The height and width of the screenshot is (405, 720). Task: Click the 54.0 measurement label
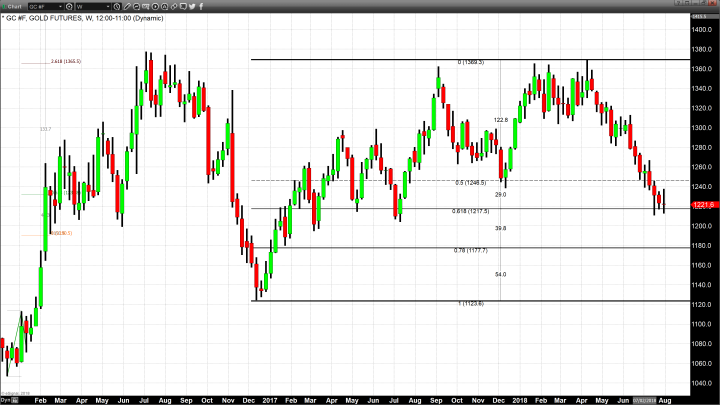tap(501, 275)
